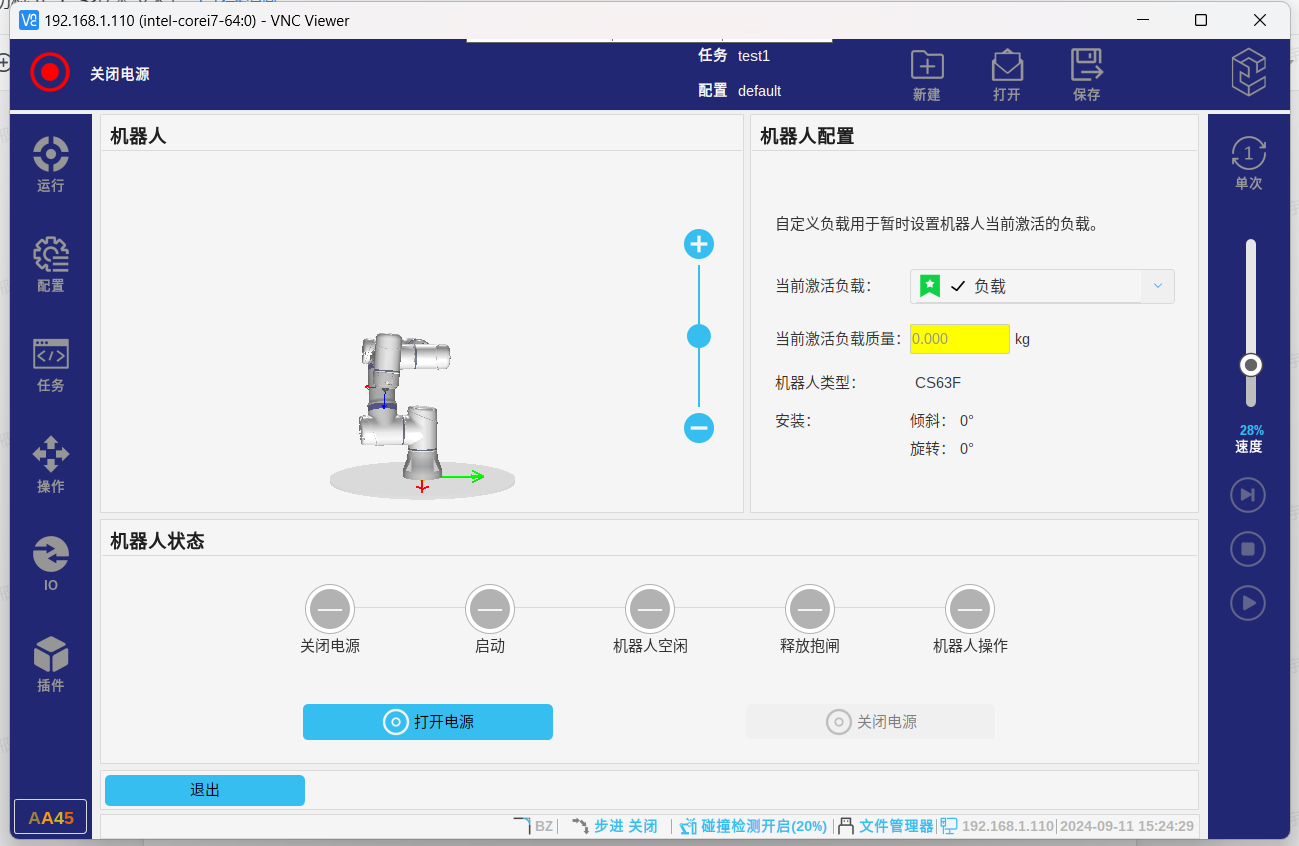The height and width of the screenshot is (846, 1299).
Task: Open 文件管理器 (File Manager) in status bar
Action: (895, 826)
